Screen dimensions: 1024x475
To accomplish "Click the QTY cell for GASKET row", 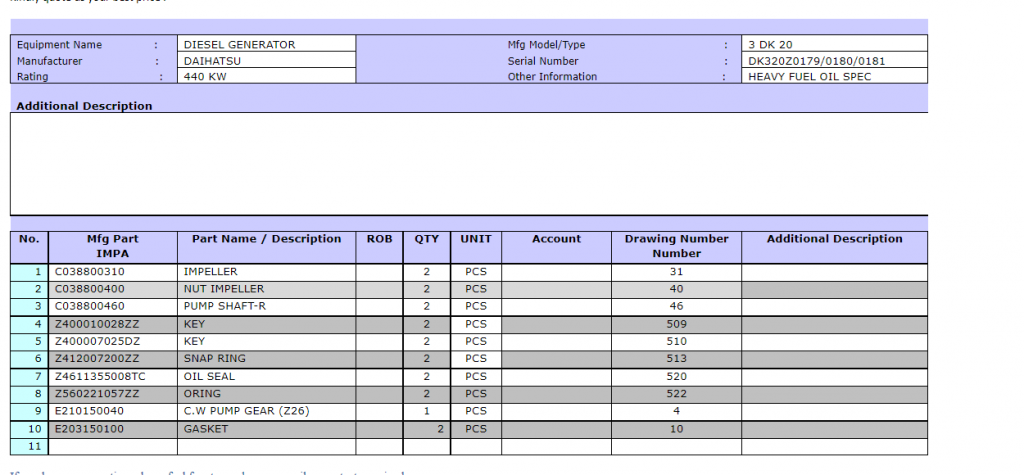I will [426, 429].
